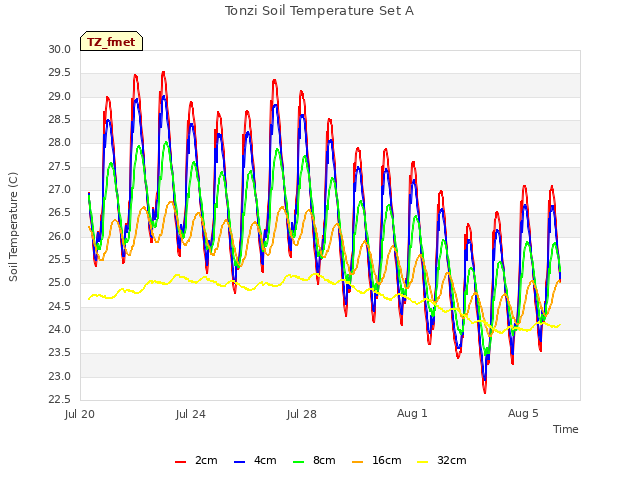Screen dimensions: 640x480
Task: Select the 8cm legend label
Action: click(x=324, y=460)
